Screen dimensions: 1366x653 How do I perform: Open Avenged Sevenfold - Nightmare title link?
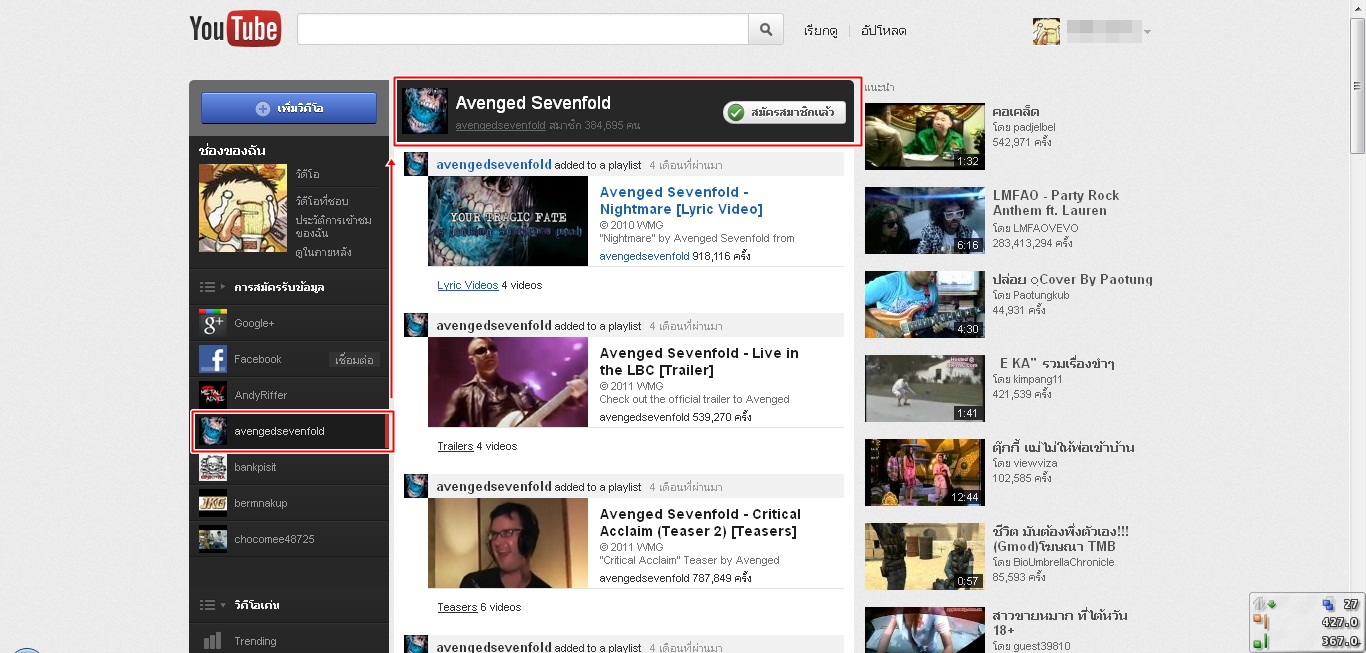pos(681,200)
